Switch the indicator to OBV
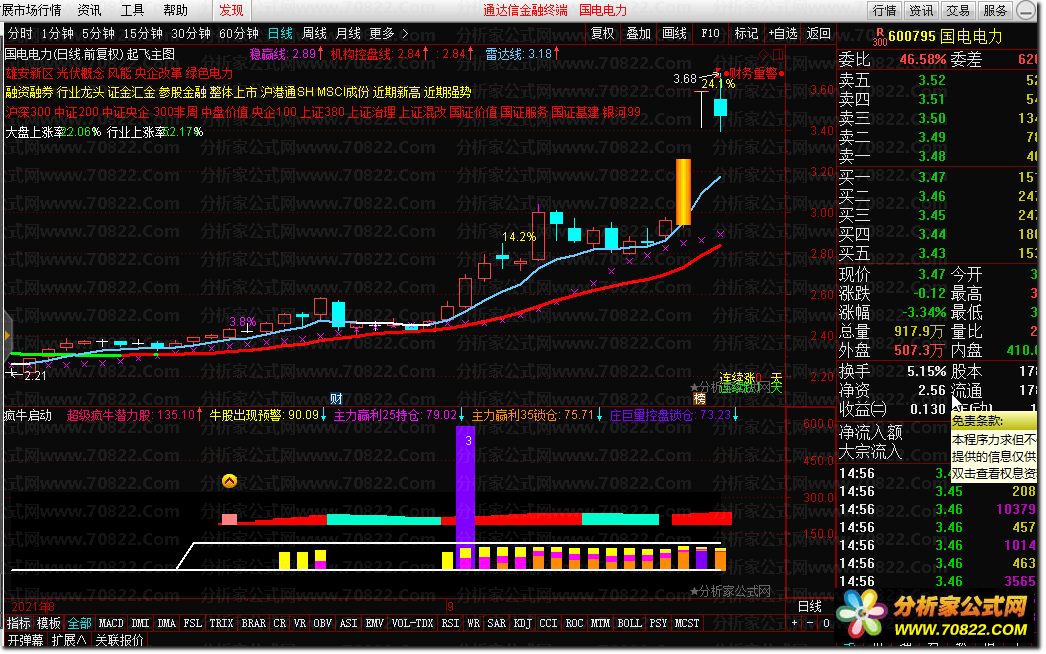 click(322, 623)
